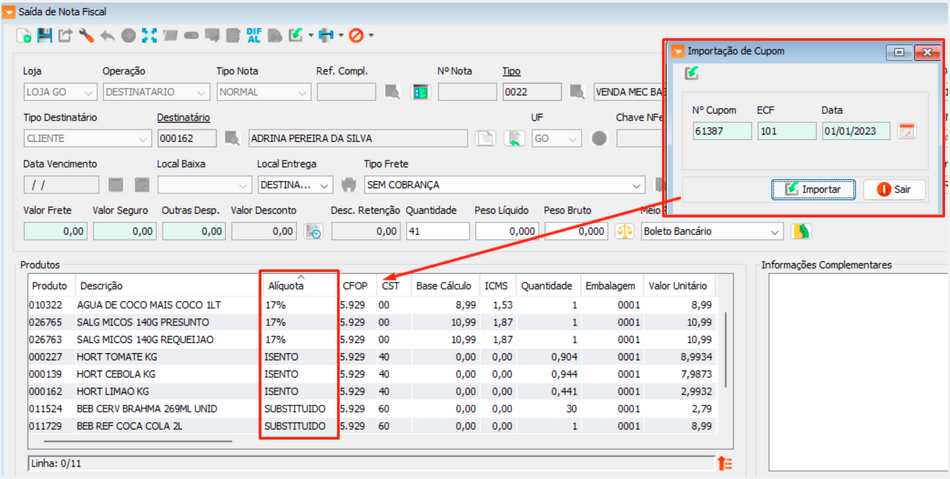The height and width of the screenshot is (479, 950).
Task: Click the Peso Líquido input field
Action: 507,231
